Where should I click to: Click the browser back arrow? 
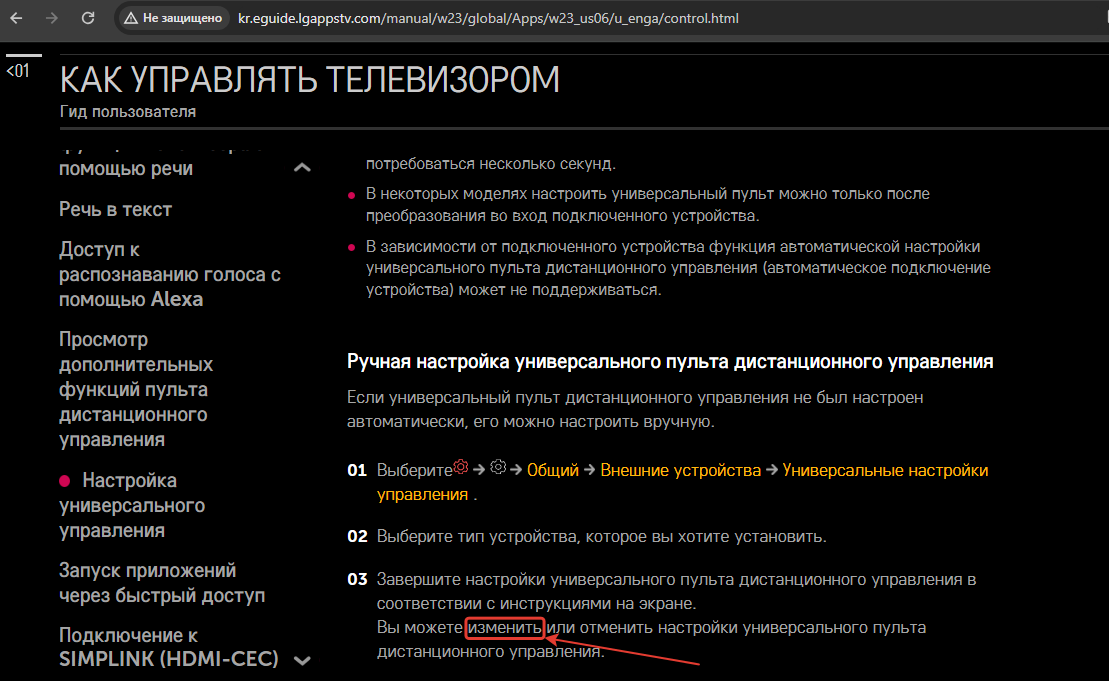[17, 18]
